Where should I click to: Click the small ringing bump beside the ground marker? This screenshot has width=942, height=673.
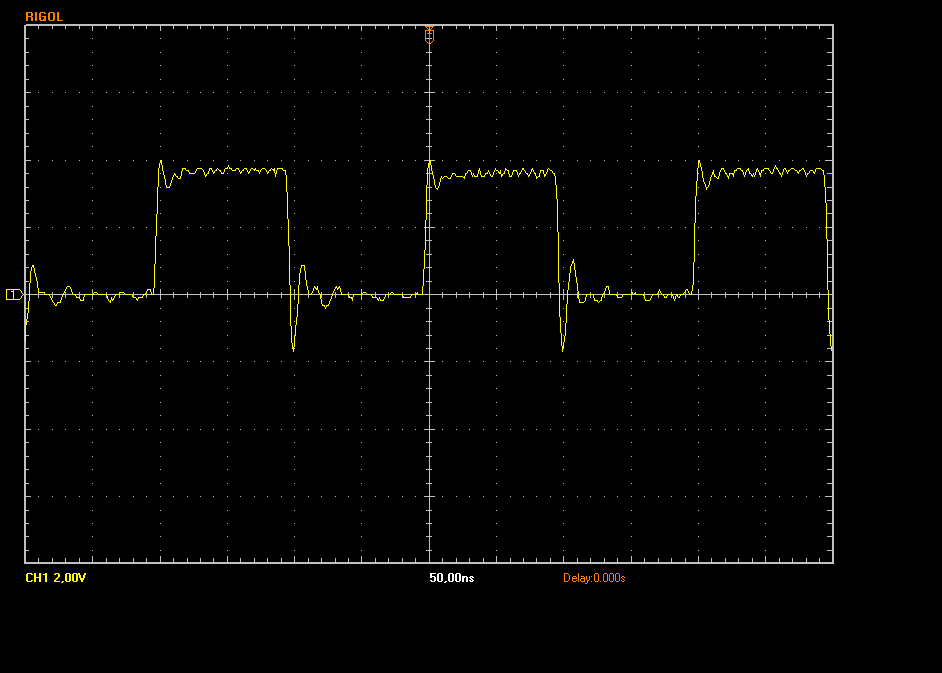[x=33, y=268]
